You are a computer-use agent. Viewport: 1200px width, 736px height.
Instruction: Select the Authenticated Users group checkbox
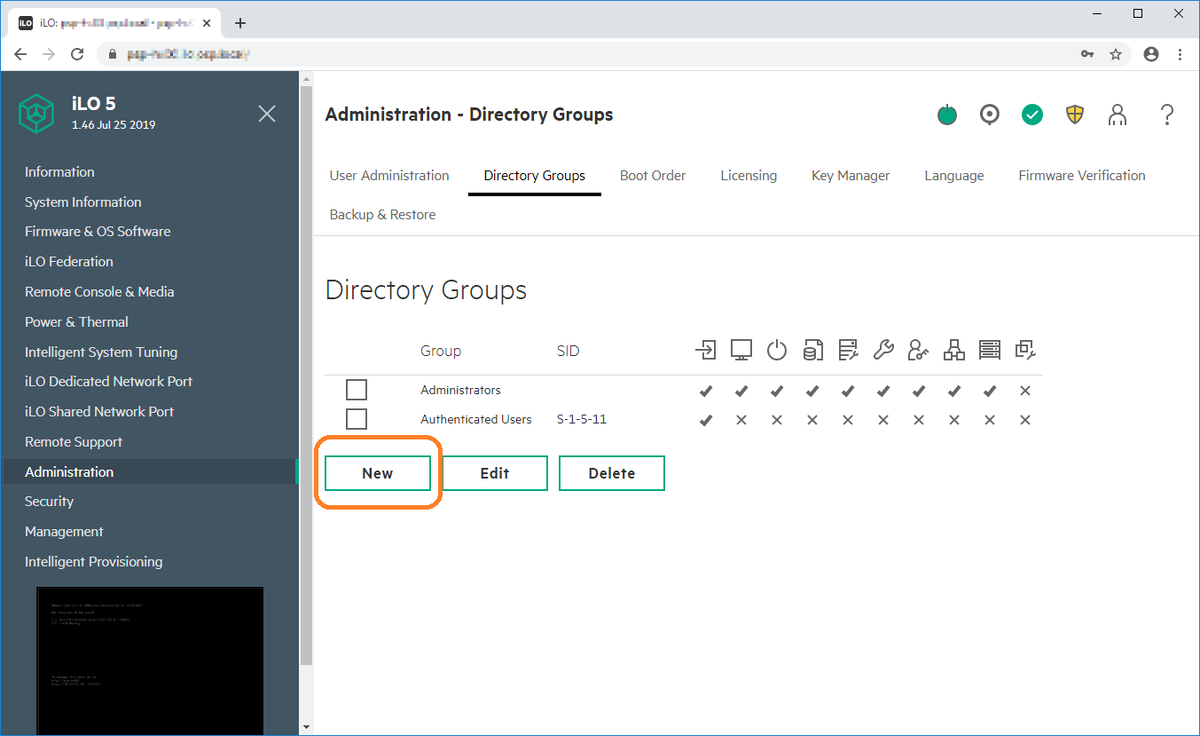pyautogui.click(x=356, y=419)
